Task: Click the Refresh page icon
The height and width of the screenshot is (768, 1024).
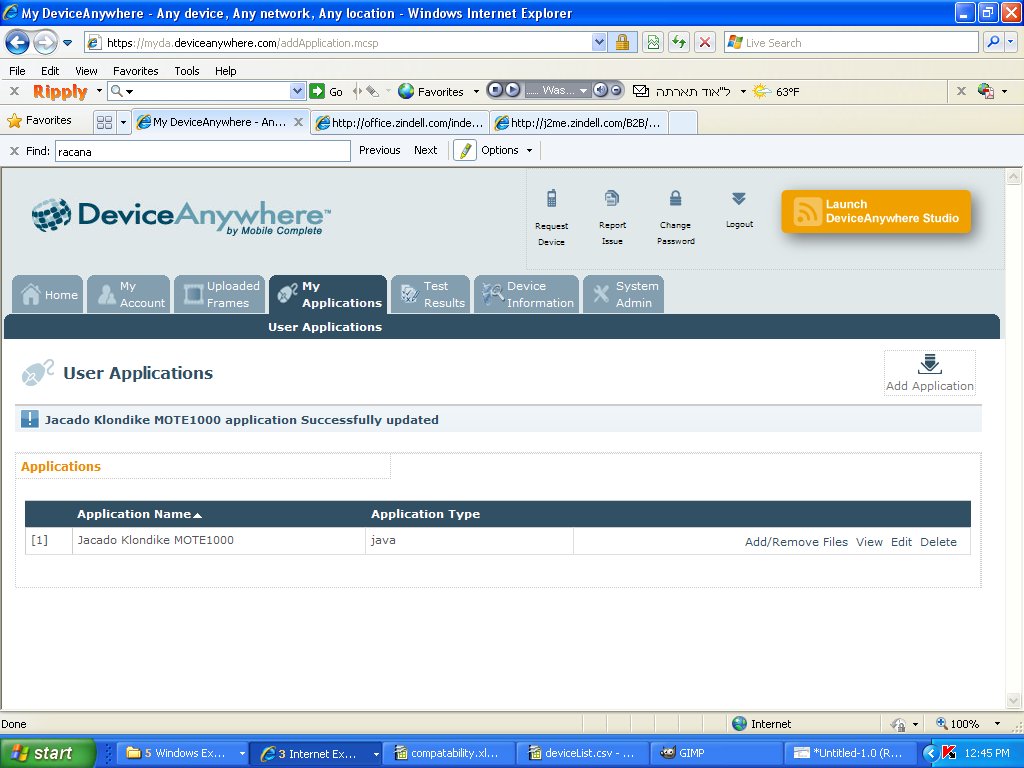Action: coord(679,43)
